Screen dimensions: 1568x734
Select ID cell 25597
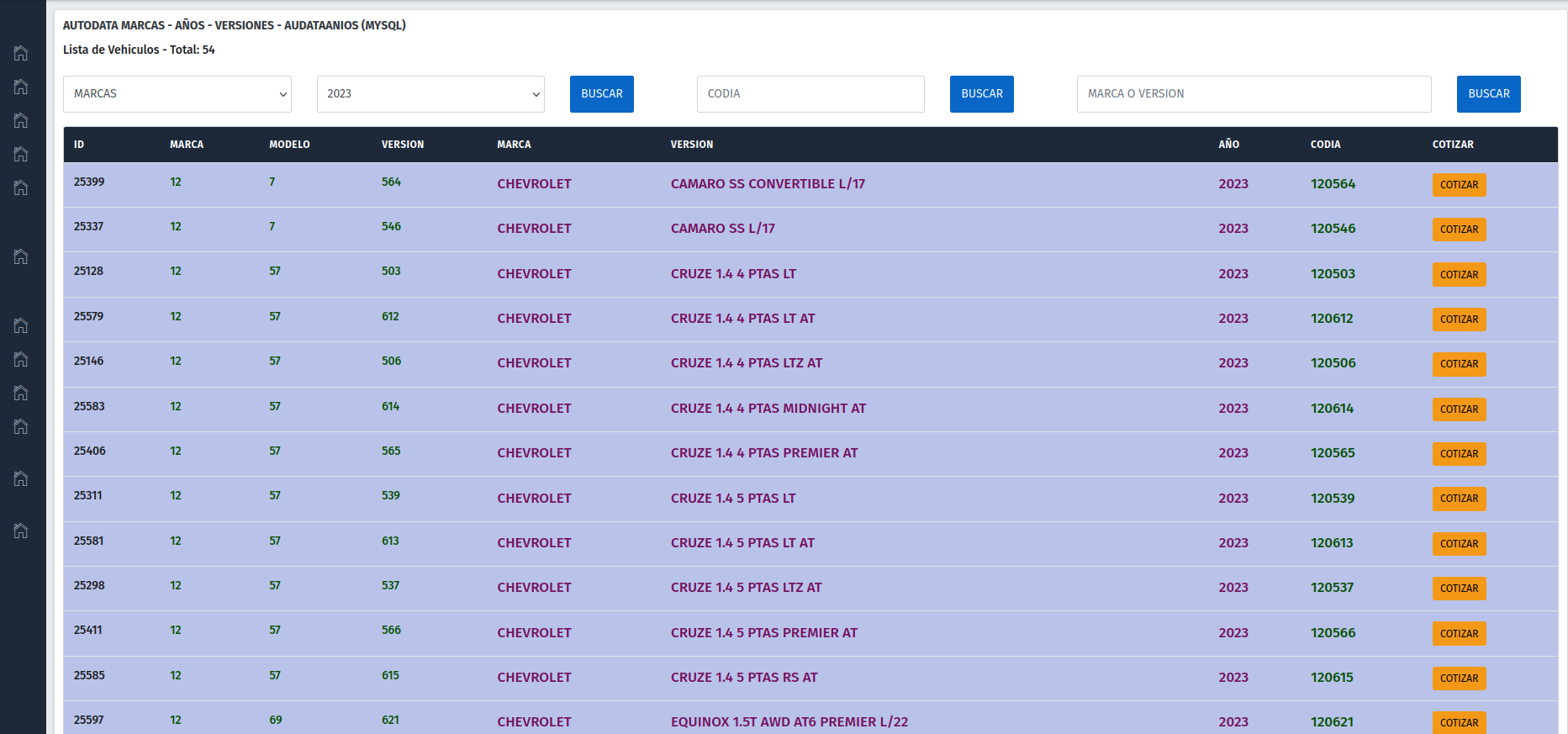(x=88, y=720)
